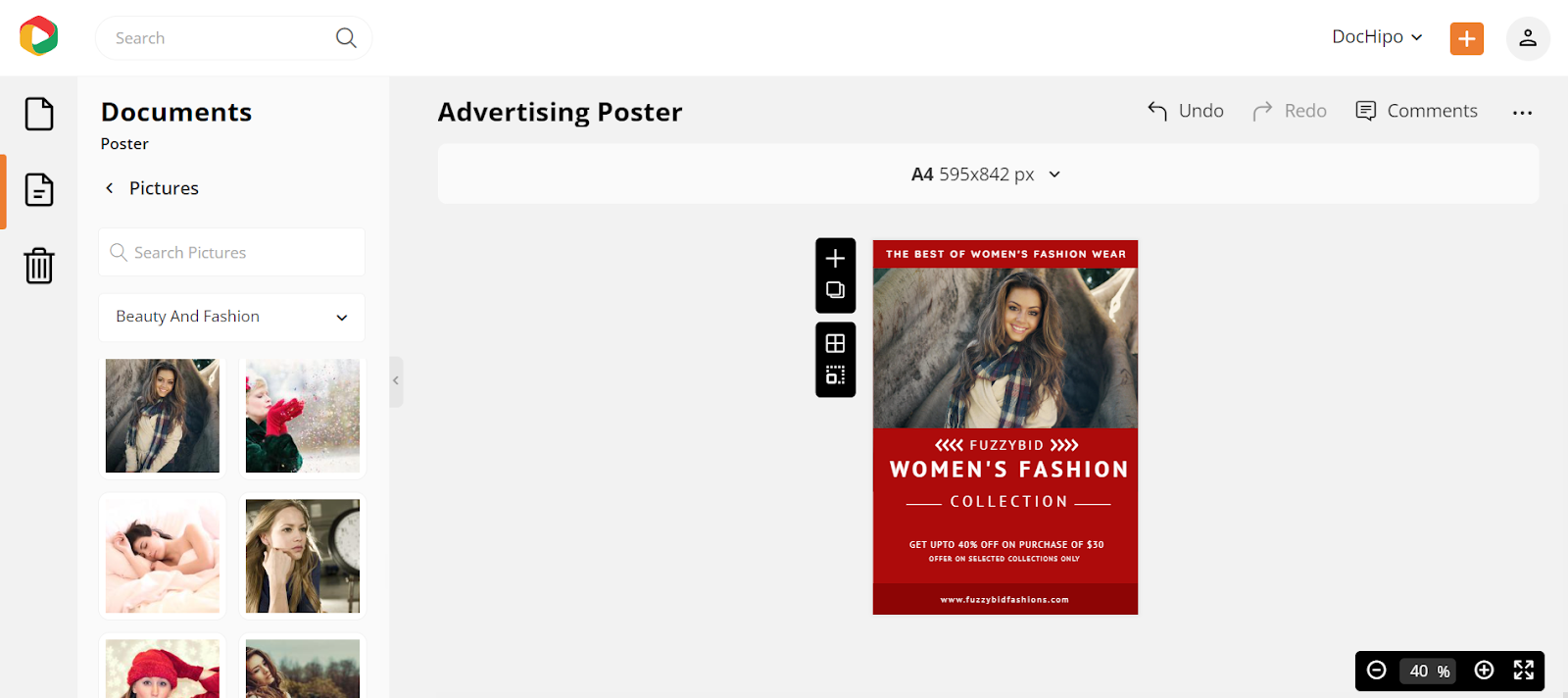Open the three-dot more options menu
Viewport: 1568px width, 698px height.
pyautogui.click(x=1522, y=113)
